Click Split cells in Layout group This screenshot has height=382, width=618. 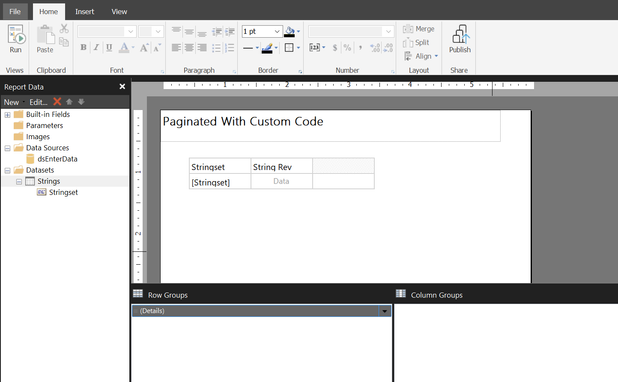coord(416,42)
